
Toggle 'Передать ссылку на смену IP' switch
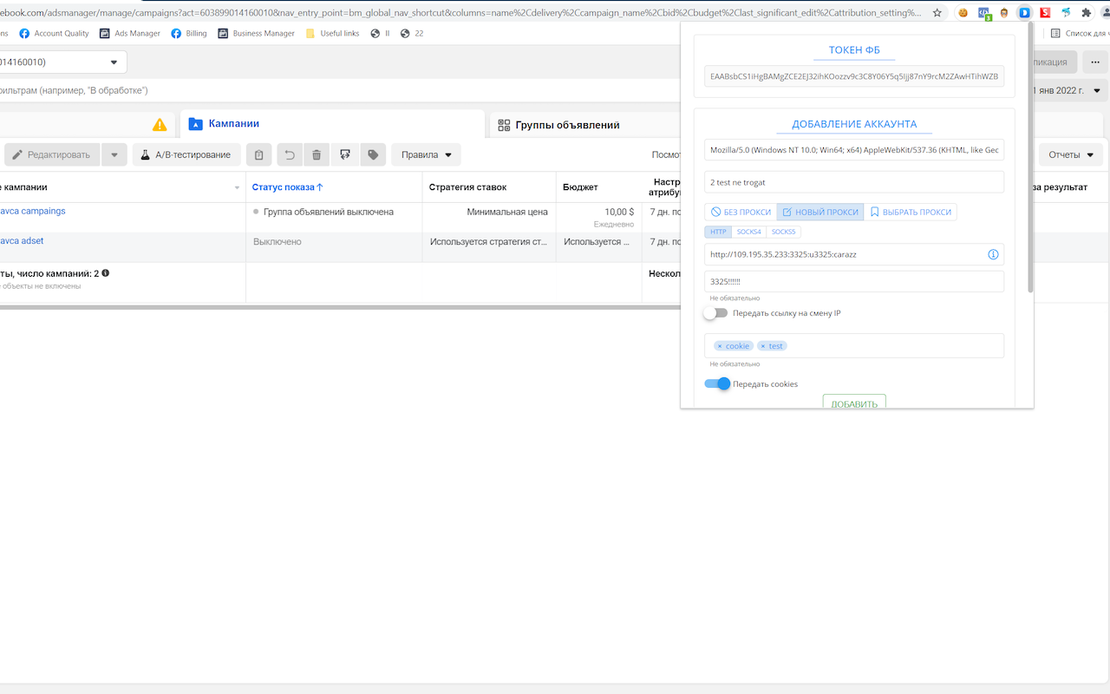click(716, 313)
